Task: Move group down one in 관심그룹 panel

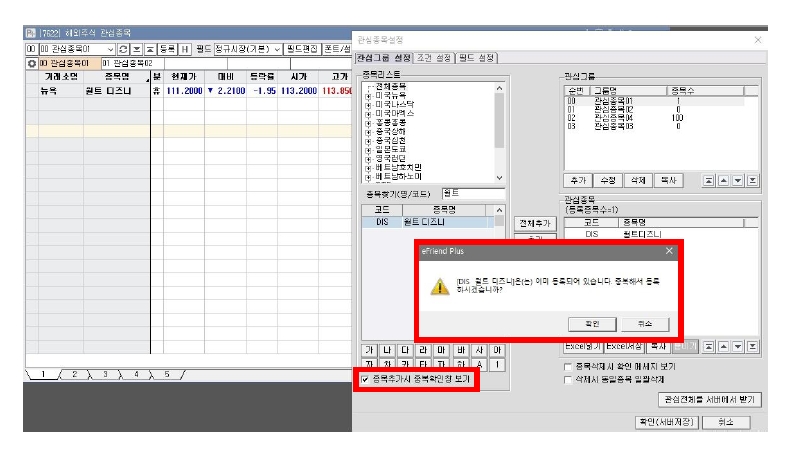Action: tap(738, 180)
